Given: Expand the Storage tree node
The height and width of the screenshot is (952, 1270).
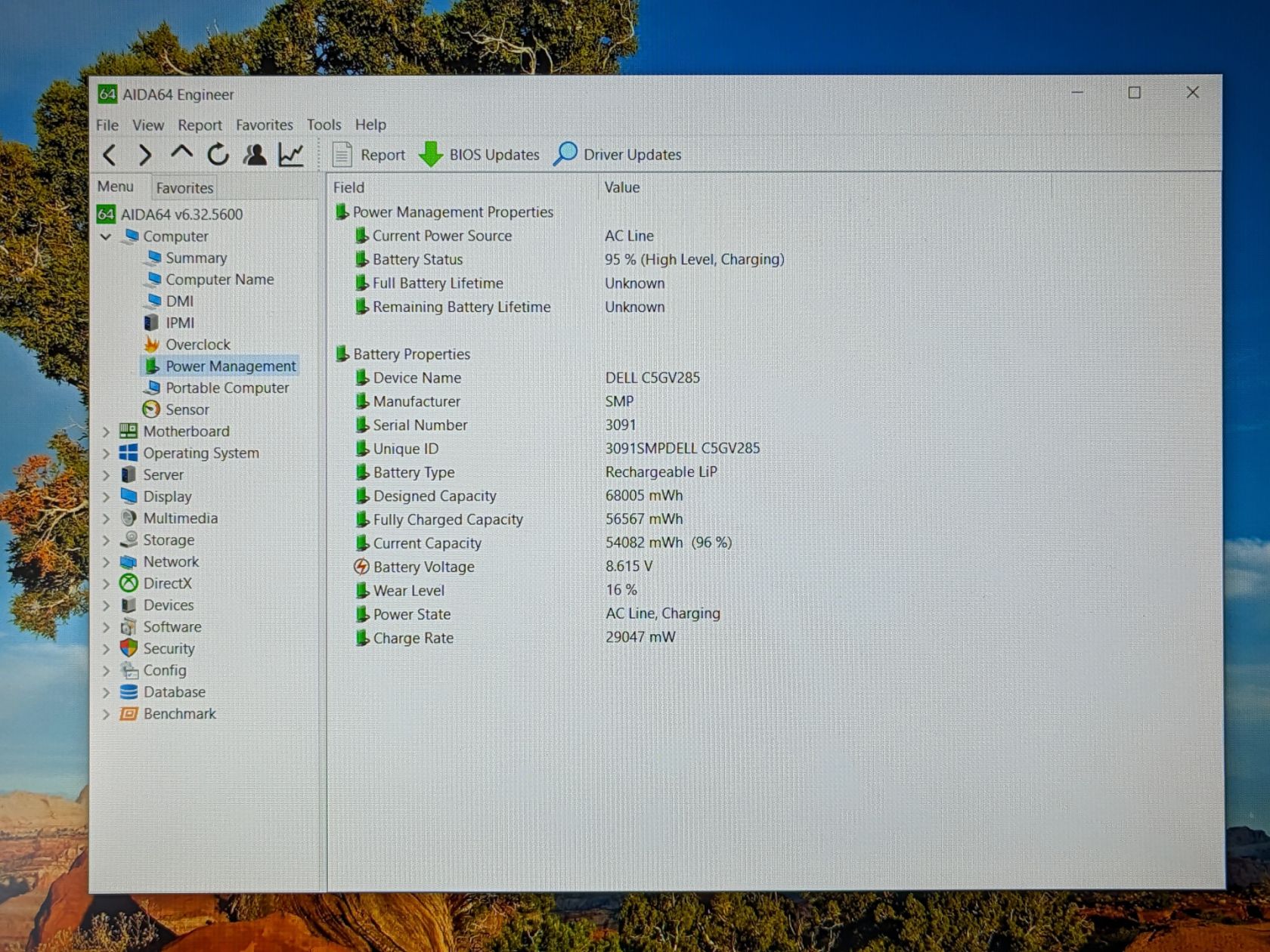Looking at the screenshot, I should point(106,540).
